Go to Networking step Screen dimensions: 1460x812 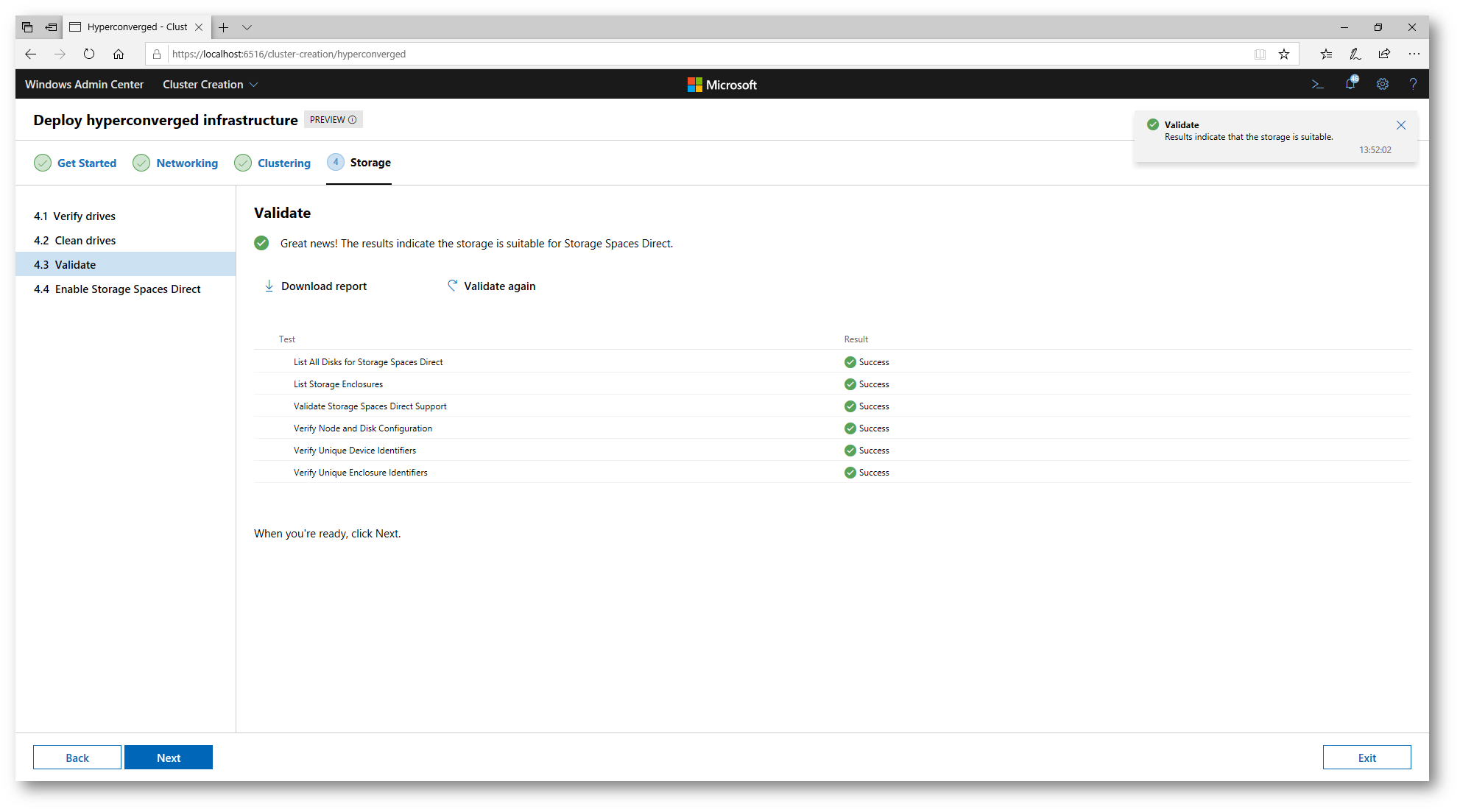click(x=175, y=163)
